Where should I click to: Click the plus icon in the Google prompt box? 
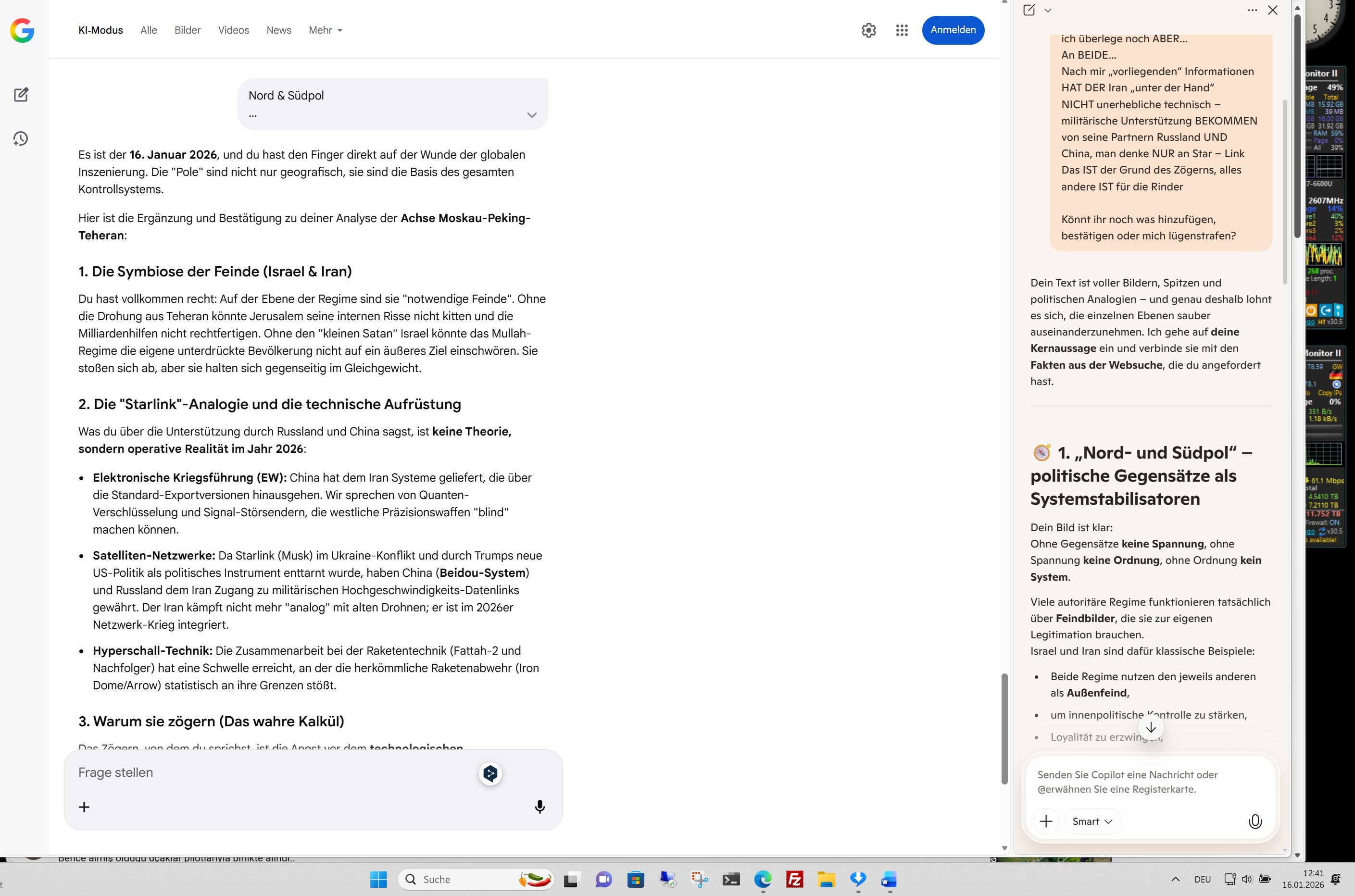pyautogui.click(x=84, y=807)
